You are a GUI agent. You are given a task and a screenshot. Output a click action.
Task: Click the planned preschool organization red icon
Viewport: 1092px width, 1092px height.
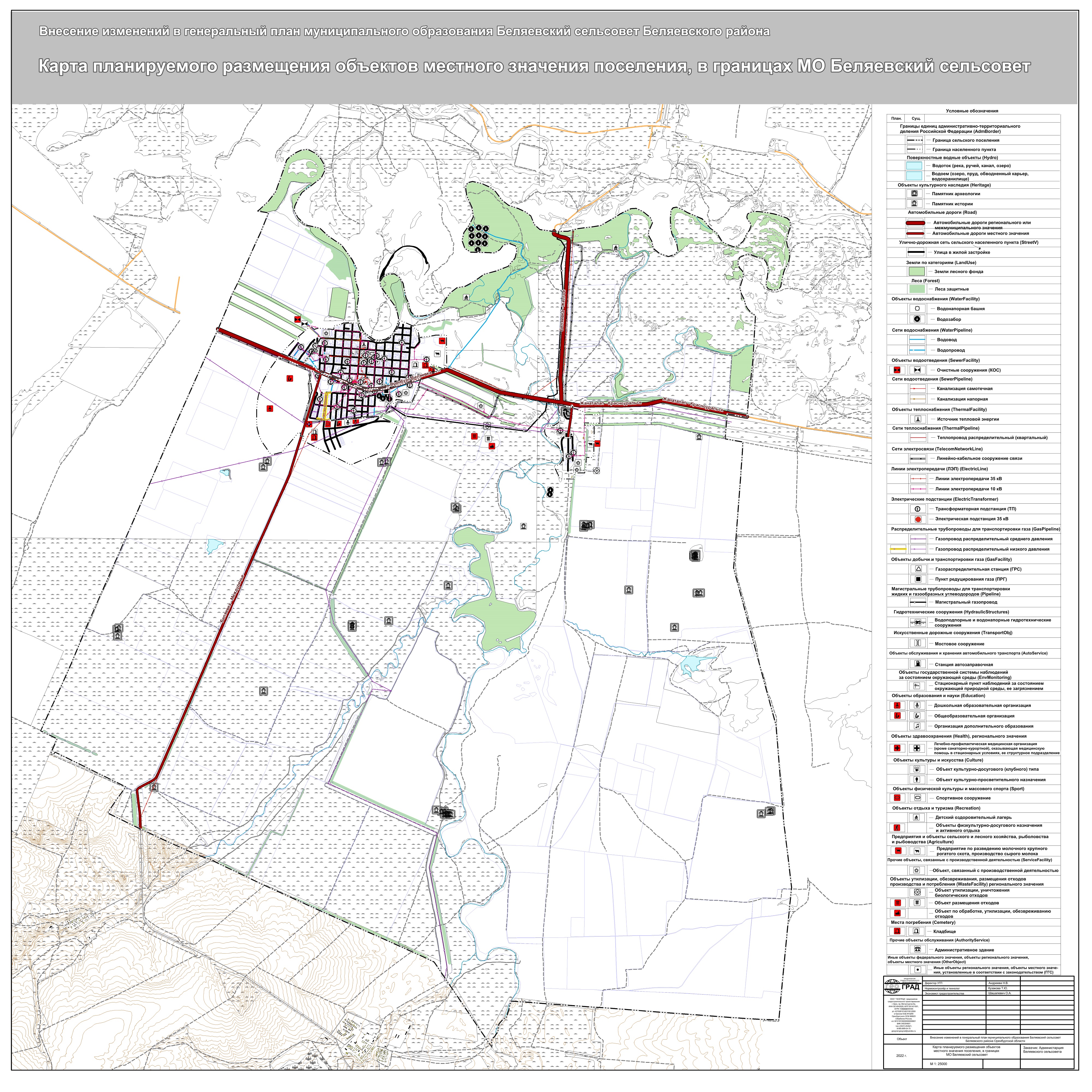[x=897, y=705]
